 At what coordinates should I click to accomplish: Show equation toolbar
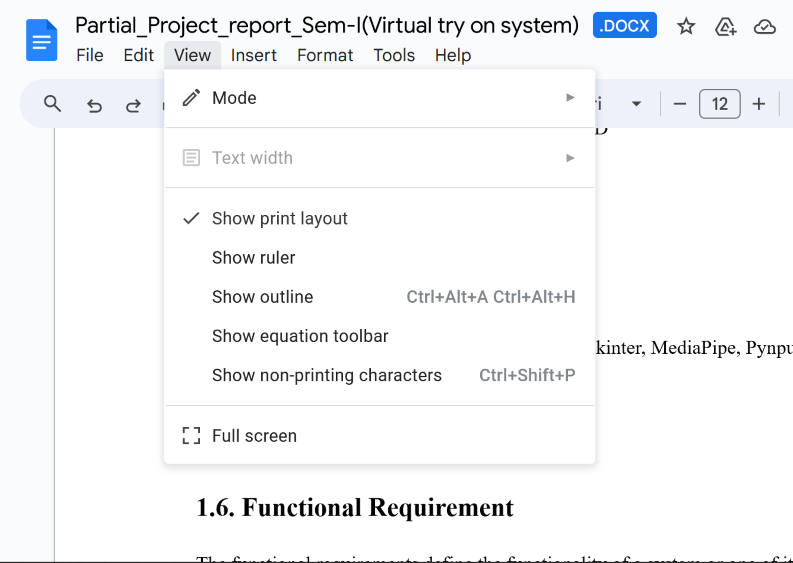point(300,337)
